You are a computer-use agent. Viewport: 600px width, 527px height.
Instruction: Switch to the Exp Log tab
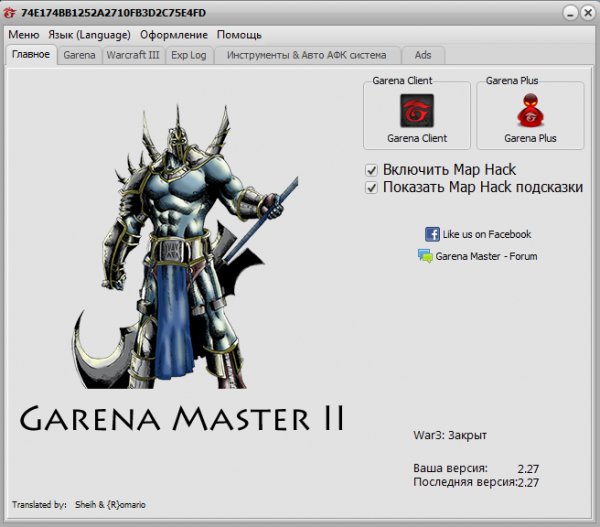pos(189,55)
